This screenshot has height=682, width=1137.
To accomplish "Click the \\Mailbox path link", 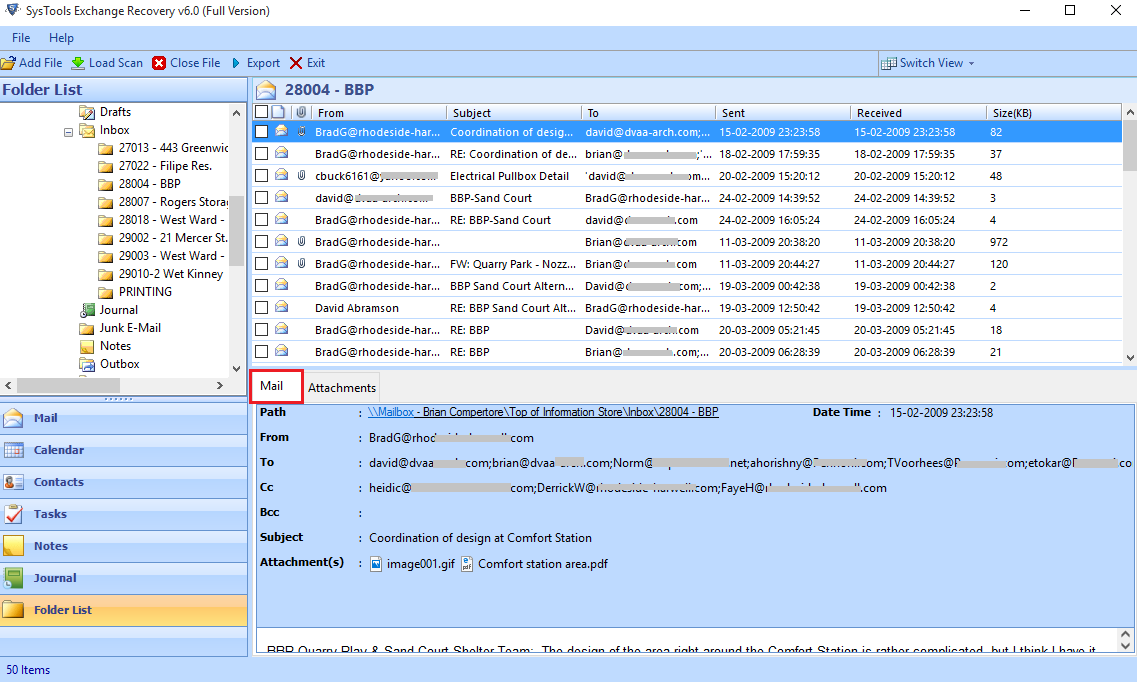I will click(x=391, y=412).
